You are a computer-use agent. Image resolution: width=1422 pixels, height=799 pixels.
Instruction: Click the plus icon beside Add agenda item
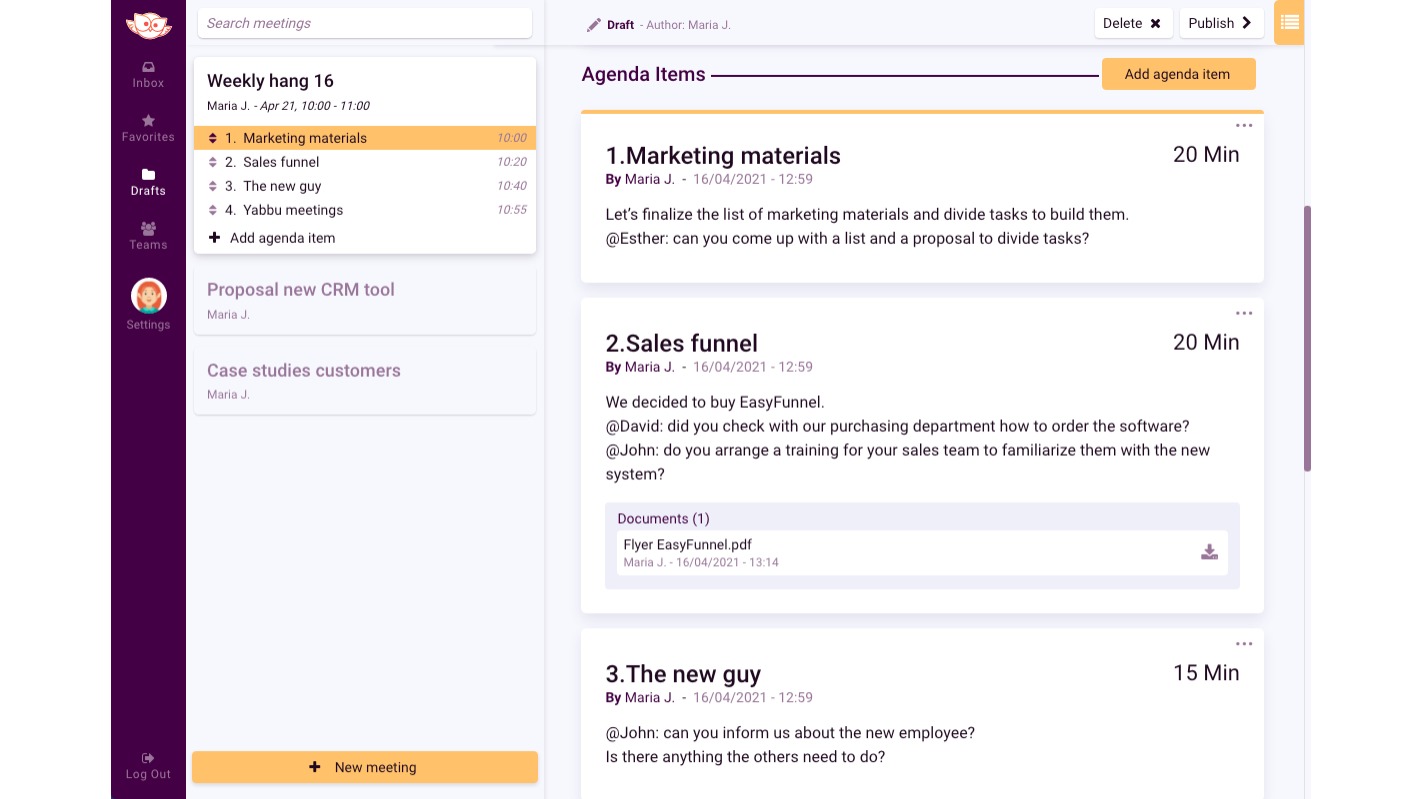[x=214, y=238]
